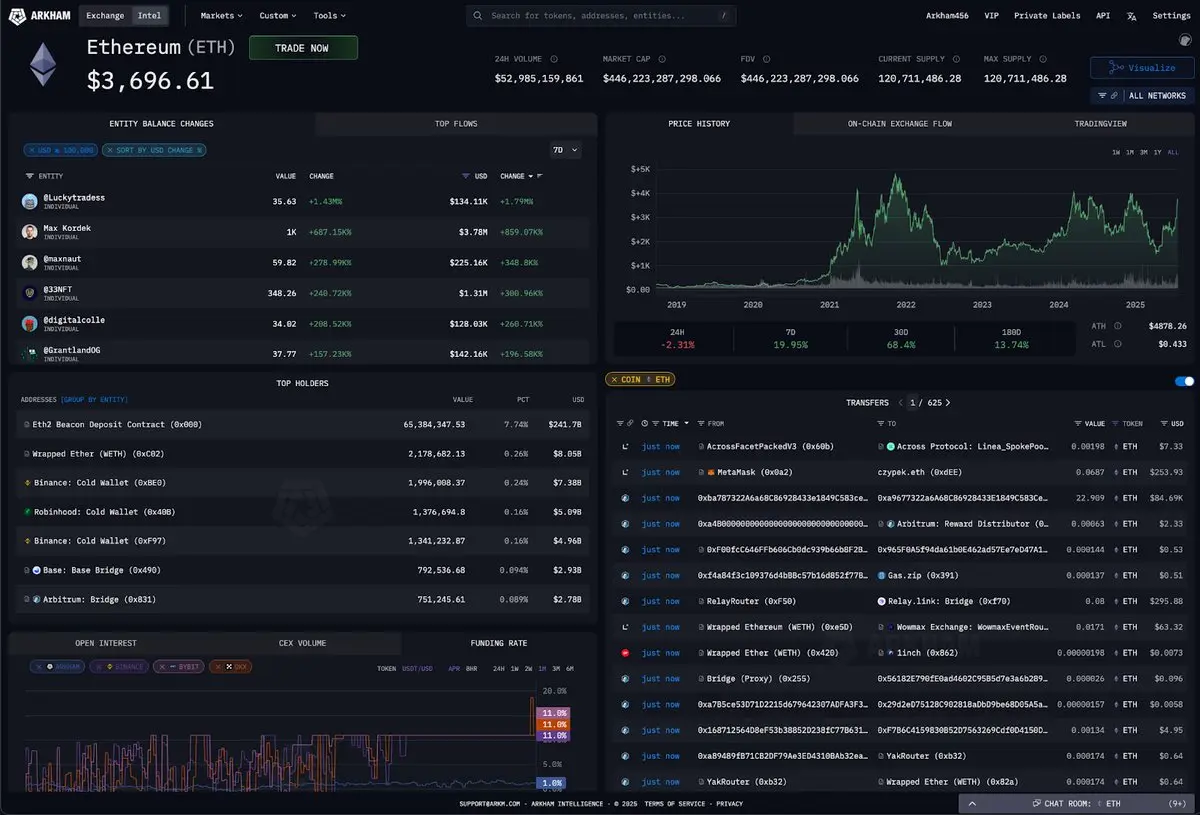The height and width of the screenshot is (815, 1200).
Task: Open the language translate icon
Action: 1131,16
